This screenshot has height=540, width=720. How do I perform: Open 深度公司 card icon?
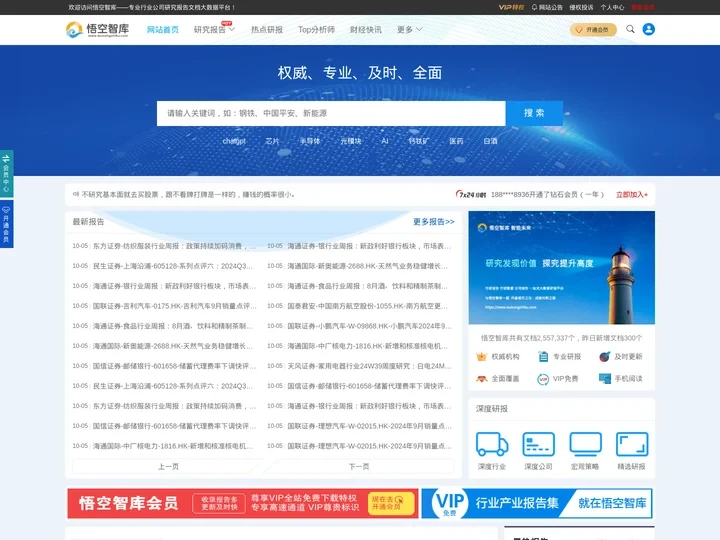pos(539,444)
